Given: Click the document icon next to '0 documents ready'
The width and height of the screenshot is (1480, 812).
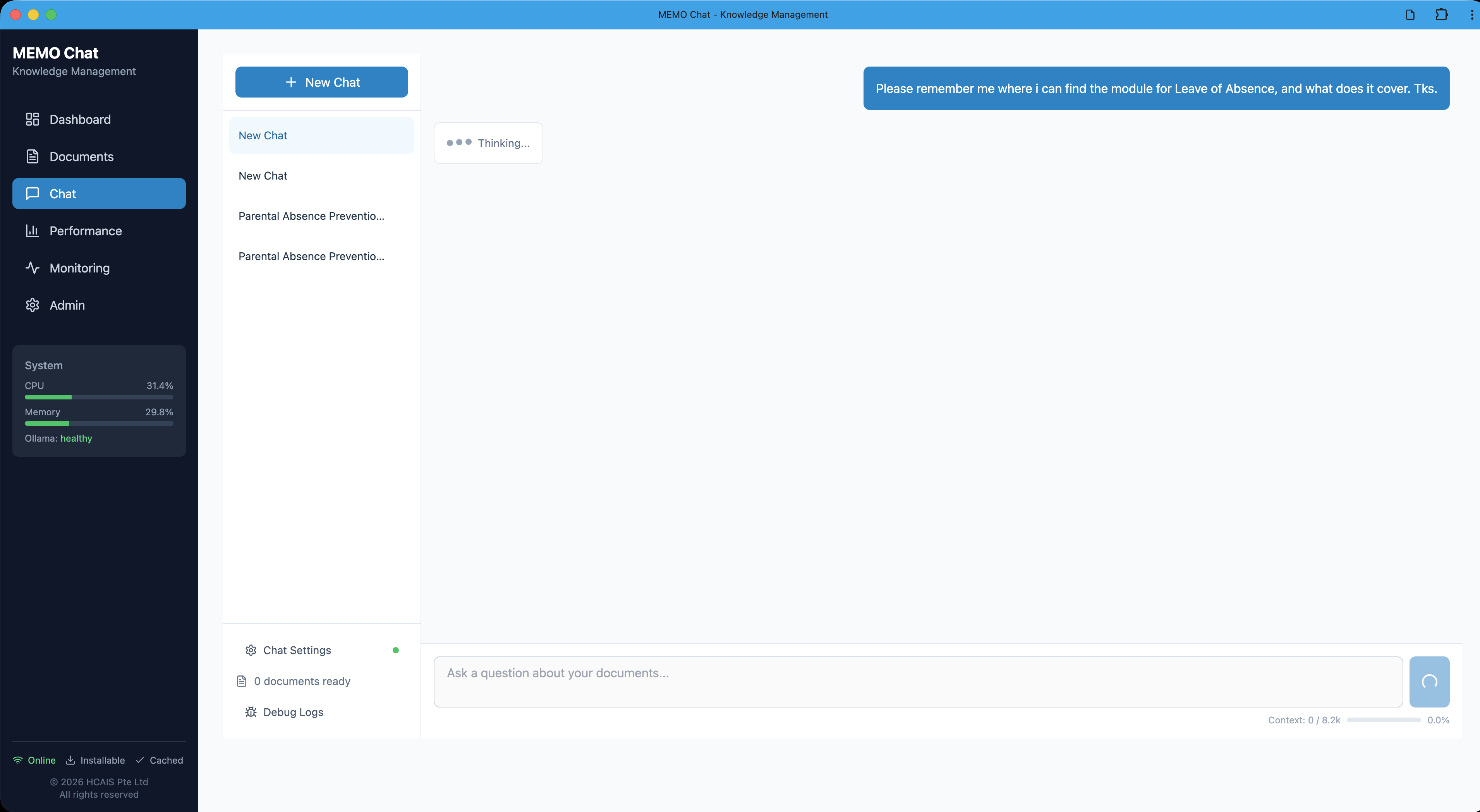Looking at the screenshot, I should (x=241, y=680).
